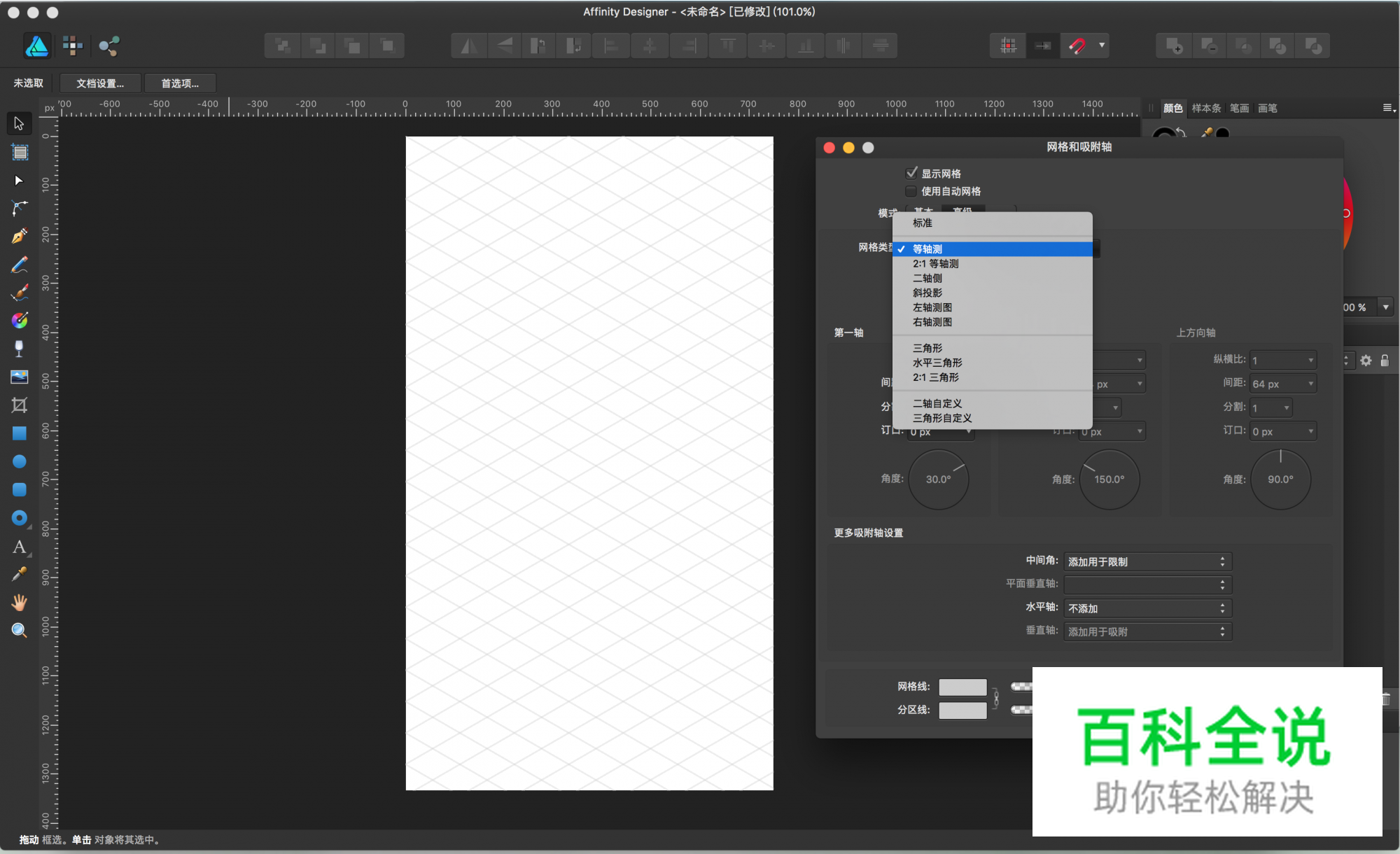
Task: Enable the 使用自动网格 checkbox
Action: pyautogui.click(x=911, y=191)
